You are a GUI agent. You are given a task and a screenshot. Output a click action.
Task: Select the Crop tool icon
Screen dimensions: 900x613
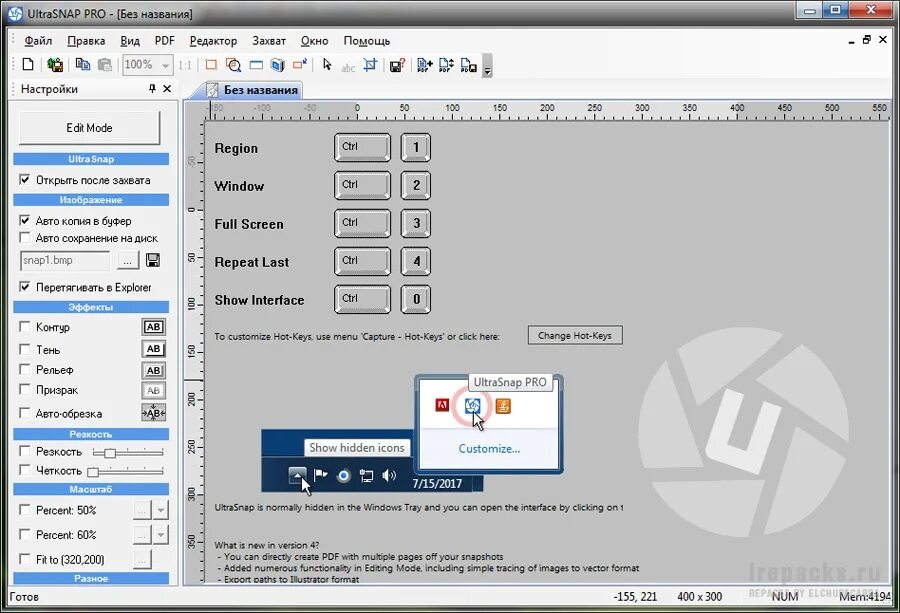click(x=370, y=65)
